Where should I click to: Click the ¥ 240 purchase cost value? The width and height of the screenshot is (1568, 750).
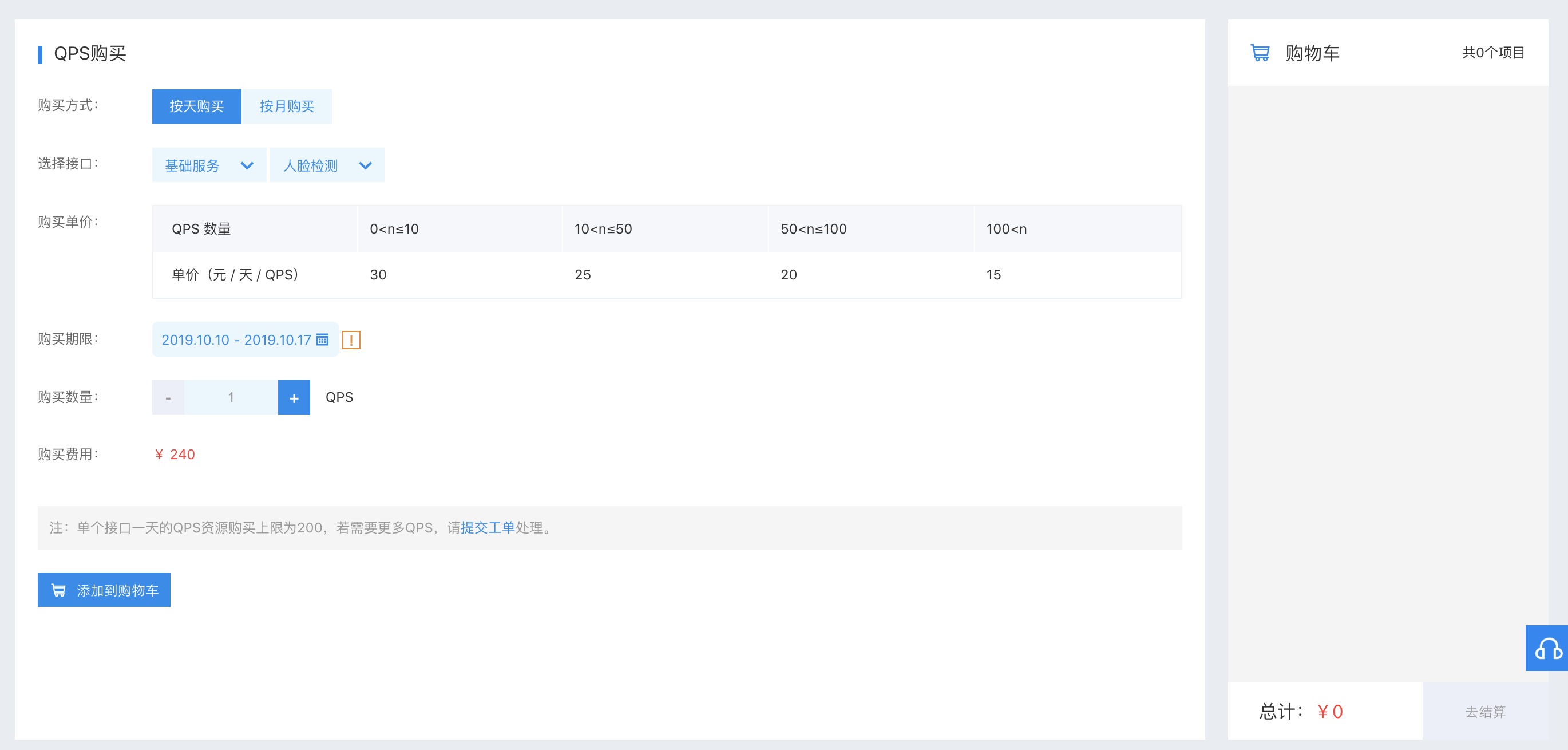pos(175,455)
